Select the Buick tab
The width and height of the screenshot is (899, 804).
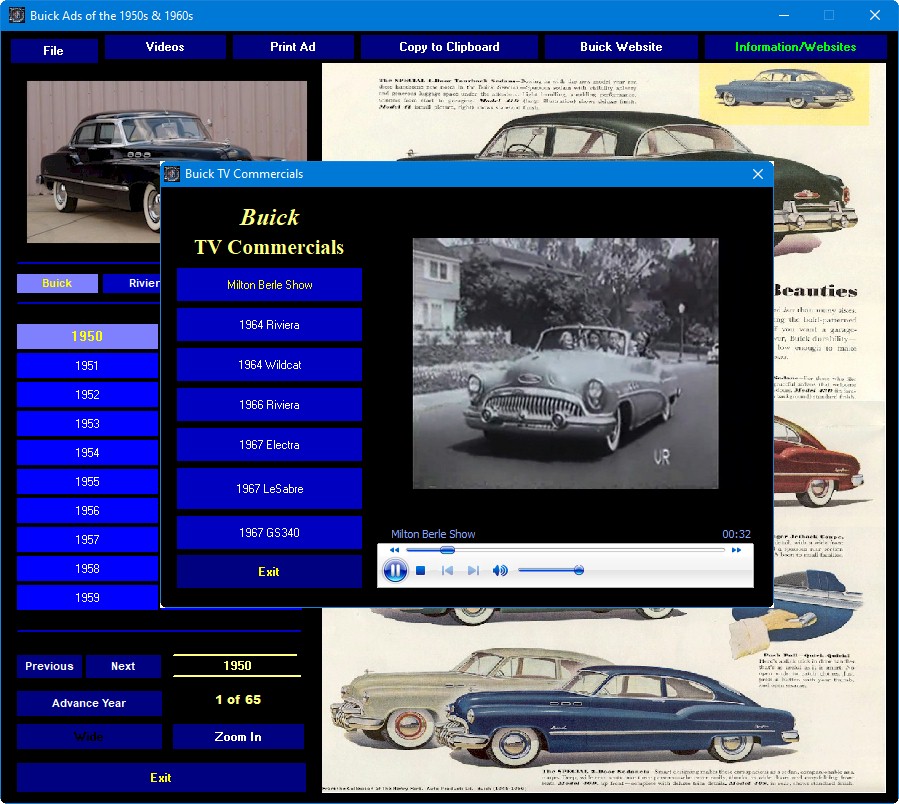[57, 283]
